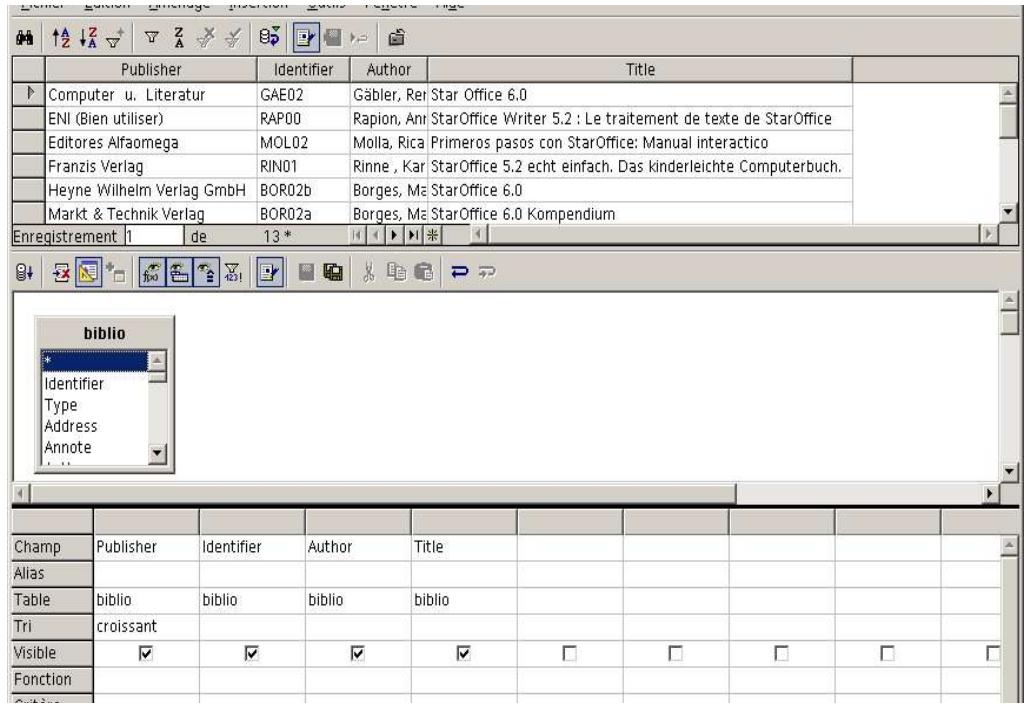Open the sort order Z/A dialog icon
The height and width of the screenshot is (707, 1026).
[179, 38]
